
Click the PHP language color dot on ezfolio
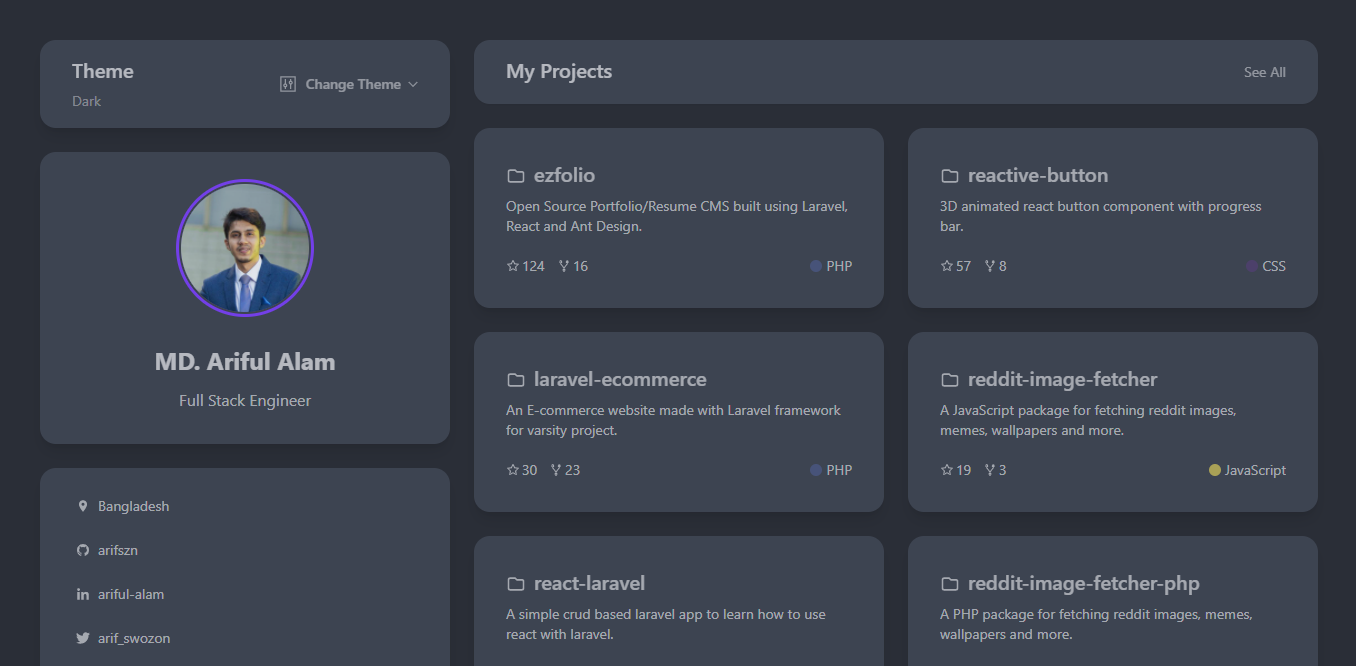coord(815,265)
